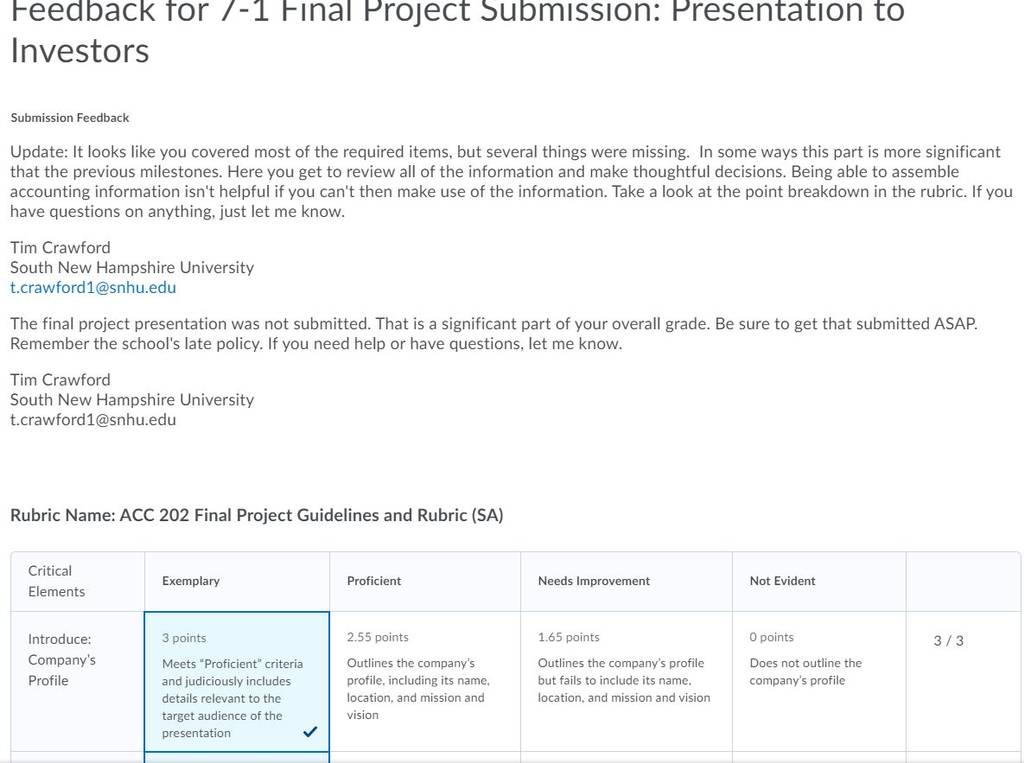Click the Needs Improvement column header
Image resolution: width=1024 pixels, height=763 pixels.
[x=594, y=581]
